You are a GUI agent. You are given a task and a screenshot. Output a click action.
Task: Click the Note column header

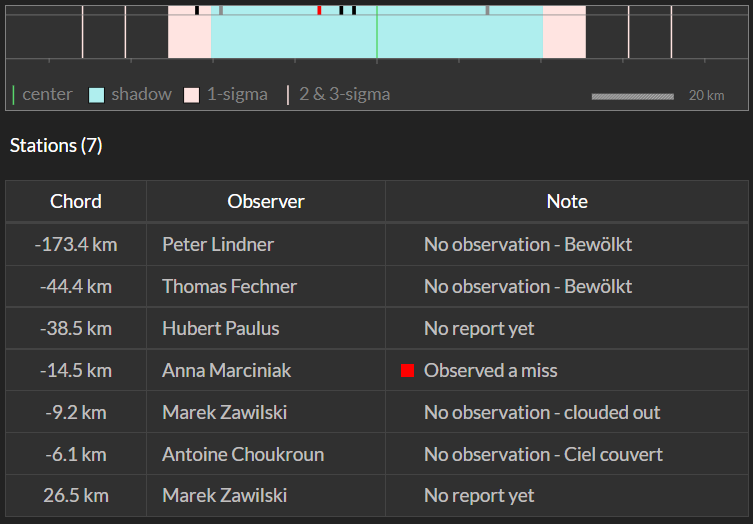[x=567, y=201]
